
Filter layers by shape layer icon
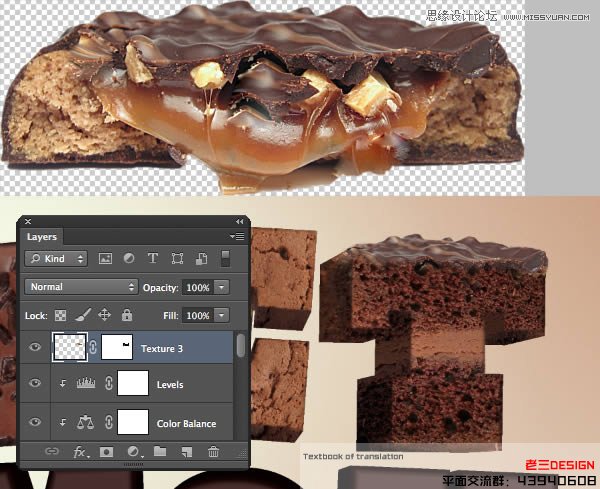(177, 259)
